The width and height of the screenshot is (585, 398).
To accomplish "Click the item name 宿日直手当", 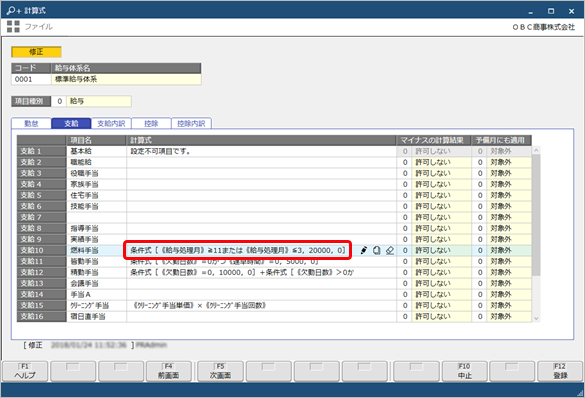I will (x=88, y=316).
